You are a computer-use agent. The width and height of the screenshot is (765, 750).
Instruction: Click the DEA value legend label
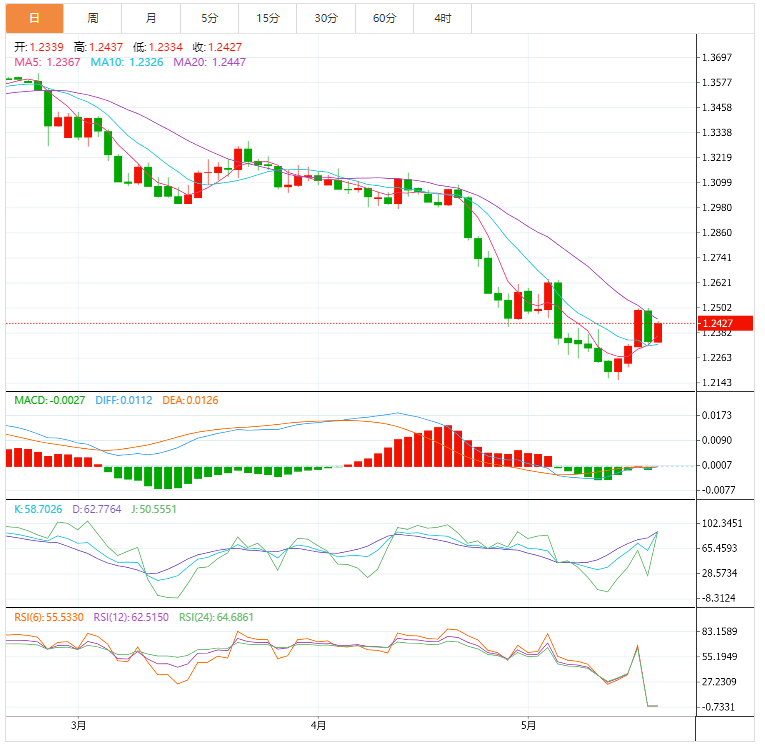(190, 401)
